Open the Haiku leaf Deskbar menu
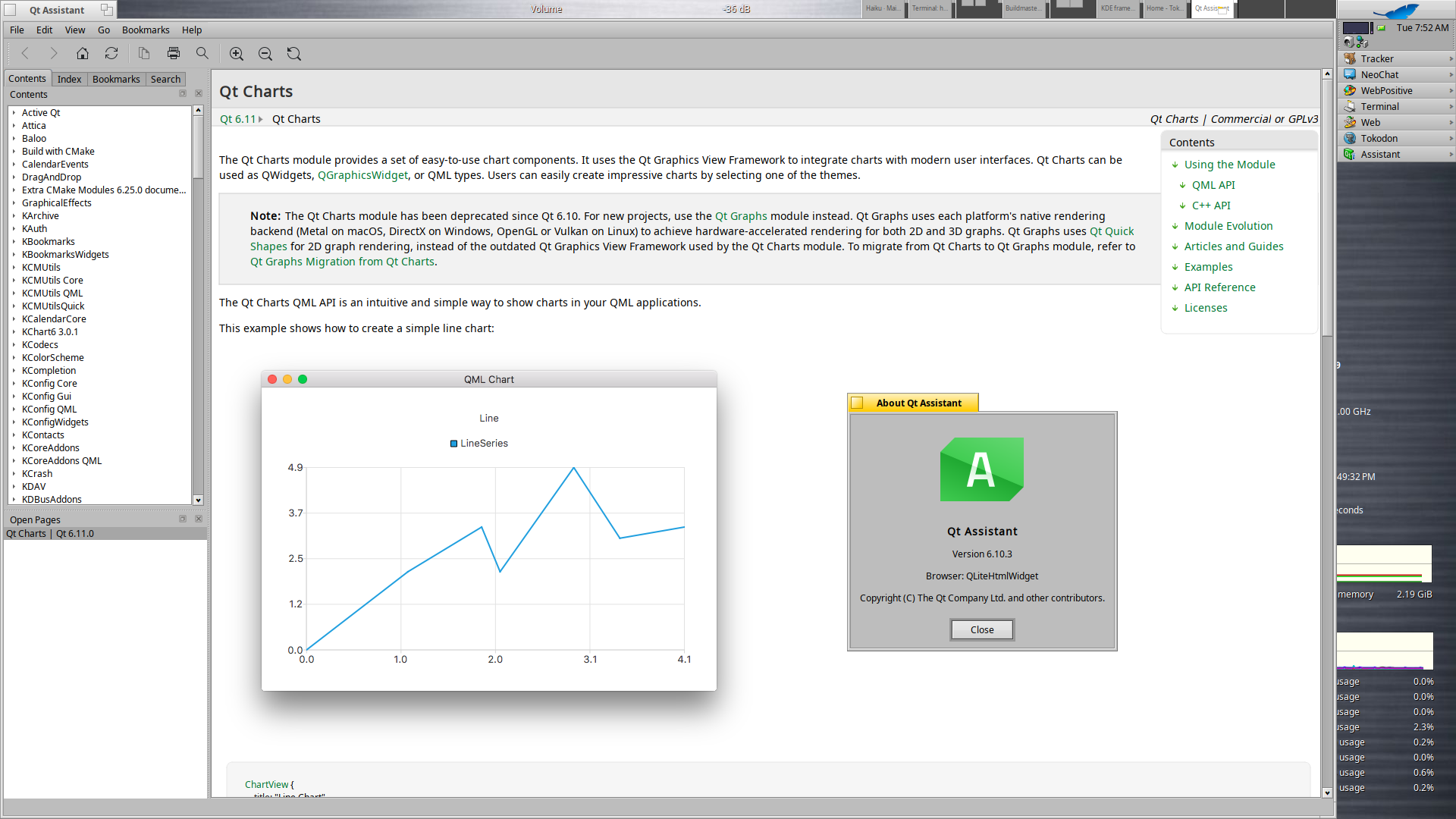1456x819 pixels. pyautogui.click(x=1397, y=11)
